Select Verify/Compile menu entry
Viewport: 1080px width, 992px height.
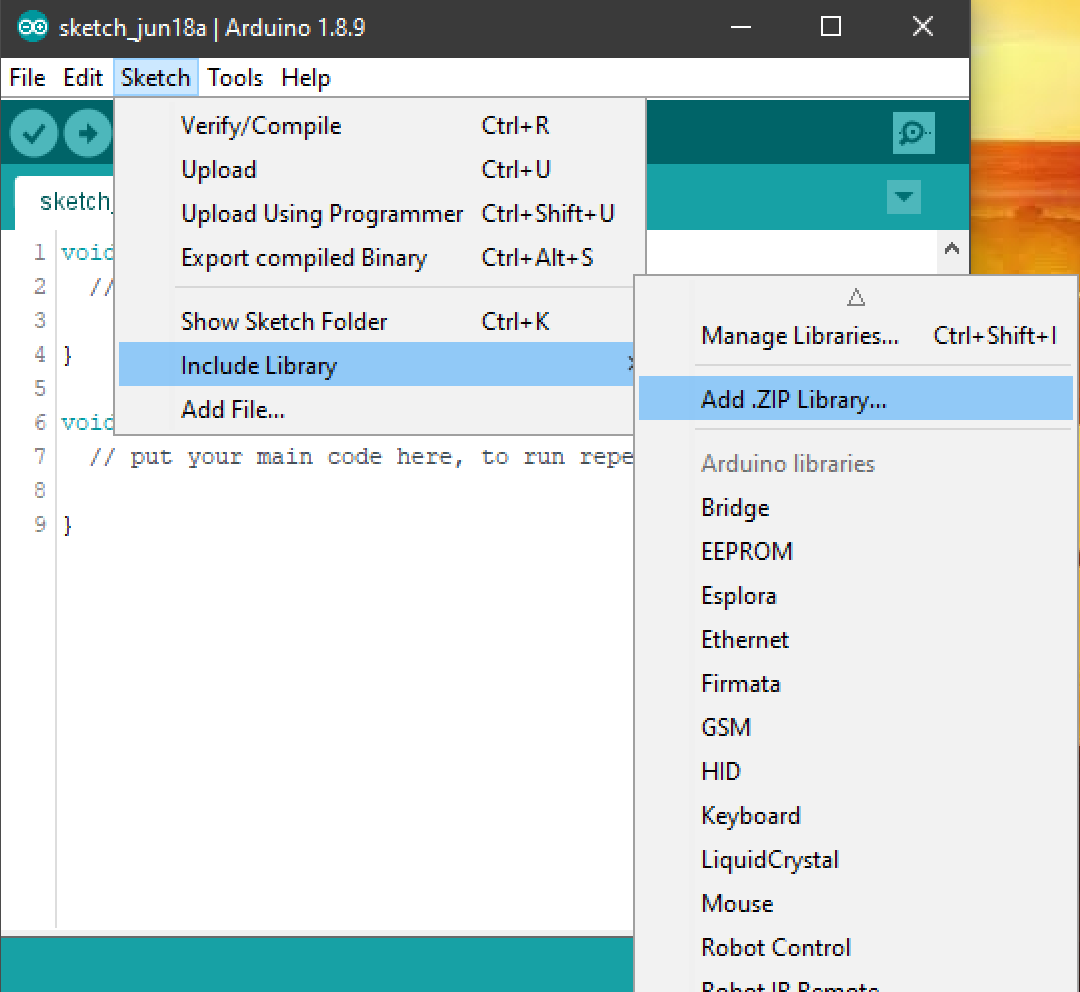[376, 126]
